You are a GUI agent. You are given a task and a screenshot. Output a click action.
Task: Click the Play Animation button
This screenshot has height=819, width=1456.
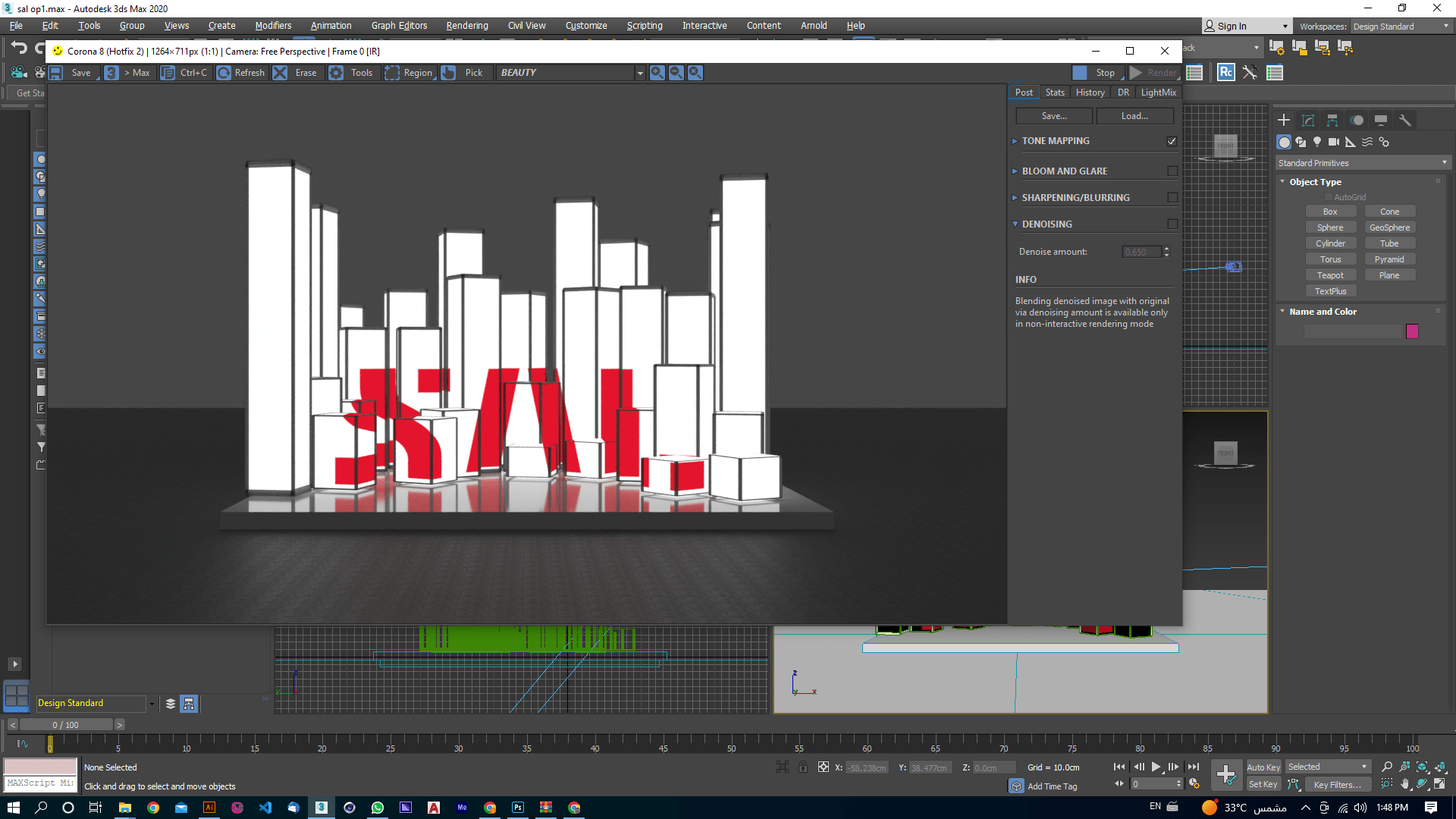(x=1156, y=767)
